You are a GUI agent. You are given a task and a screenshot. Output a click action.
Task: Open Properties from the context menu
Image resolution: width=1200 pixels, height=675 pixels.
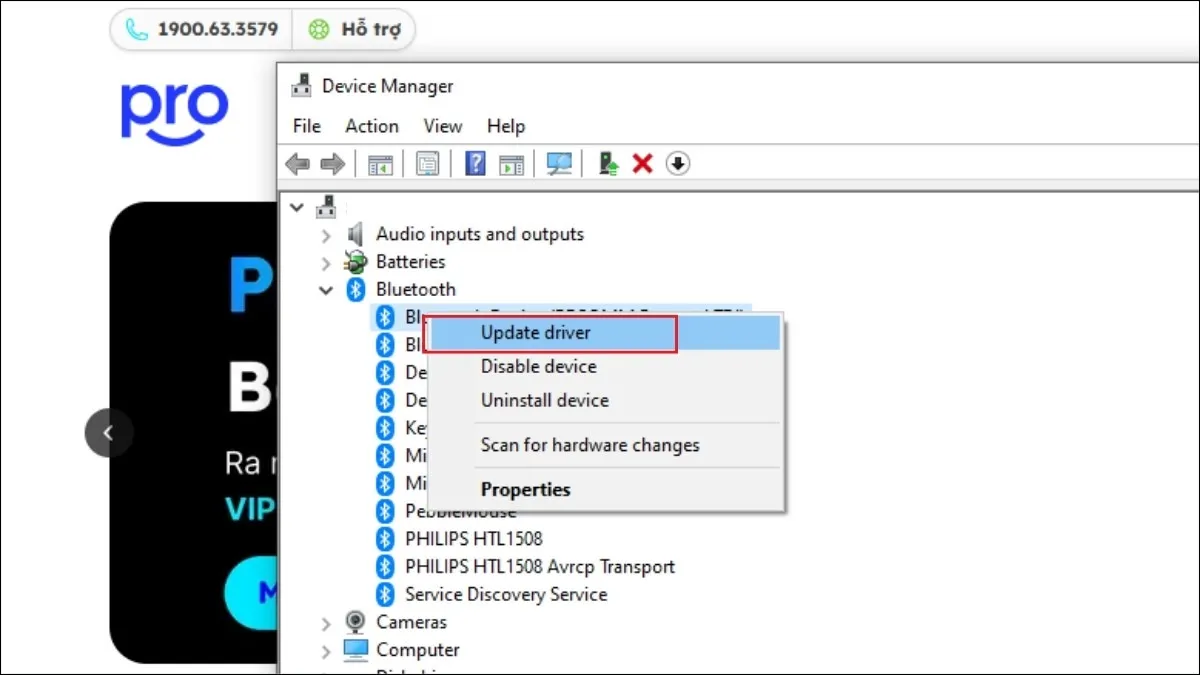tap(525, 489)
